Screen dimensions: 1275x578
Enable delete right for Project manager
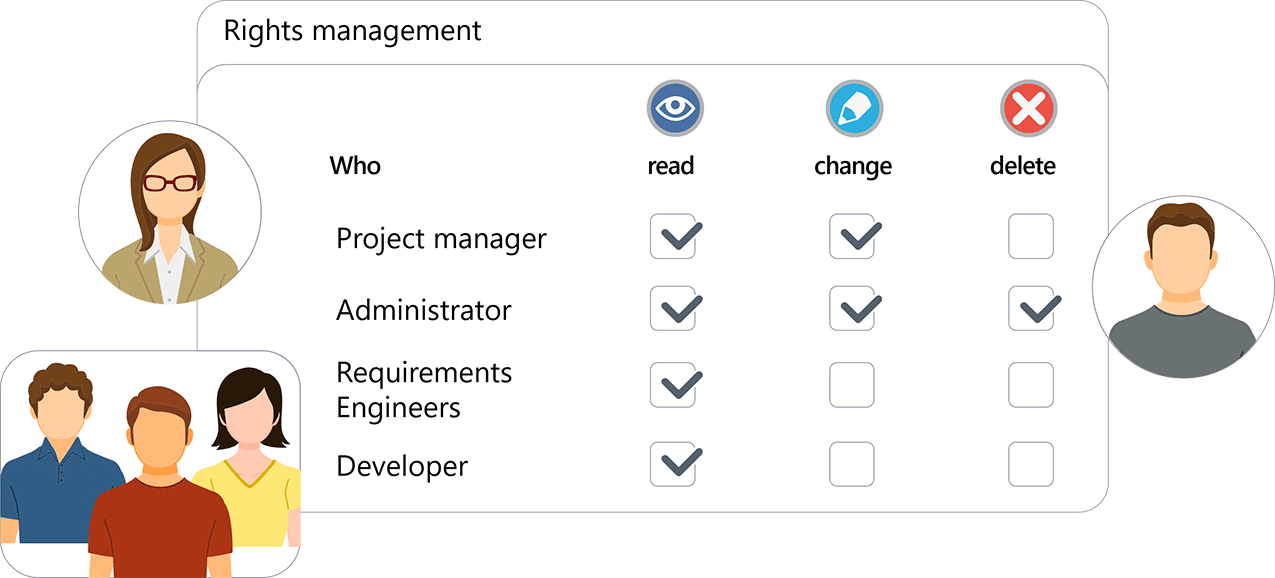click(x=1030, y=237)
